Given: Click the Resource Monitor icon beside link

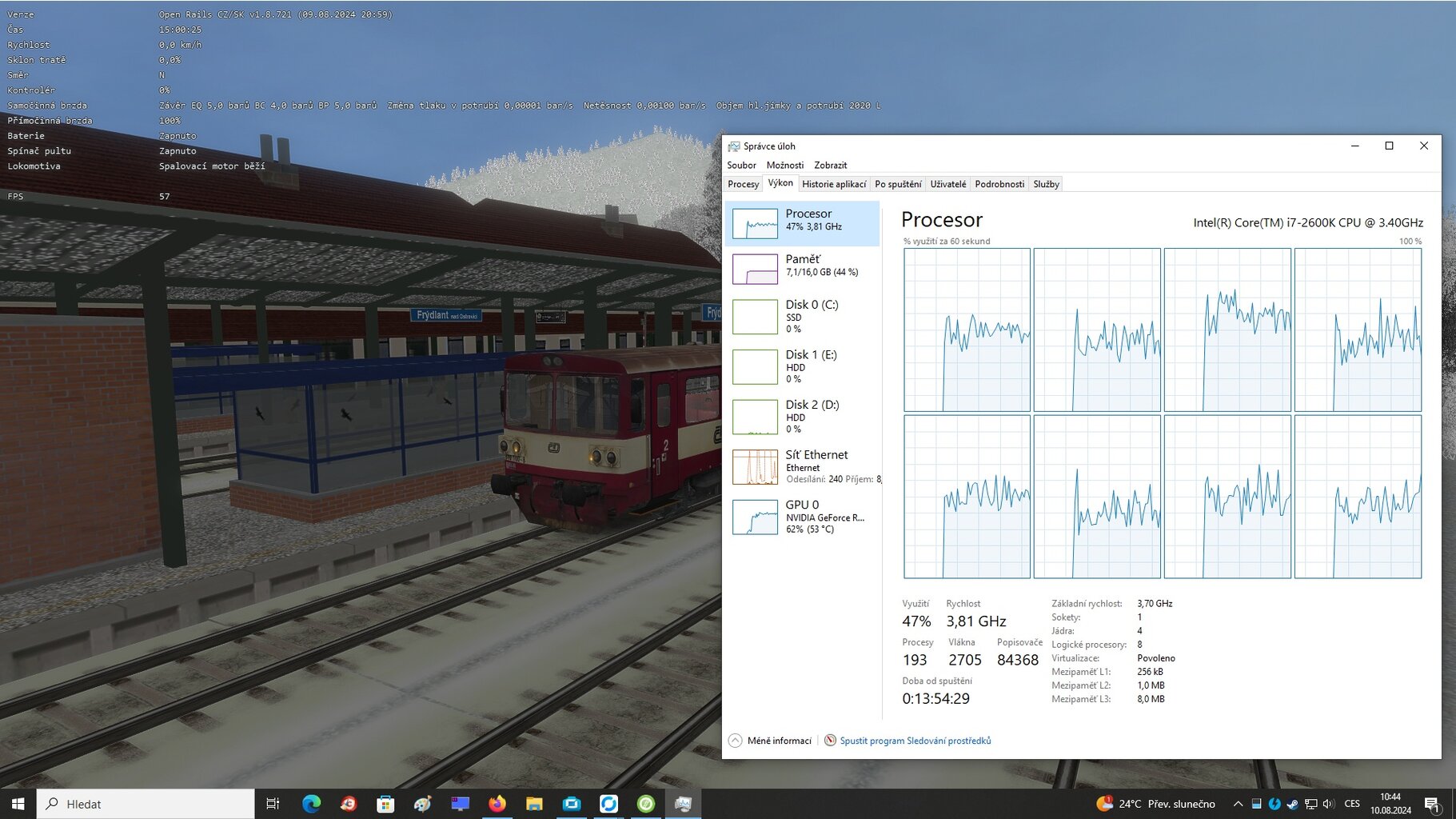Looking at the screenshot, I should point(830,741).
